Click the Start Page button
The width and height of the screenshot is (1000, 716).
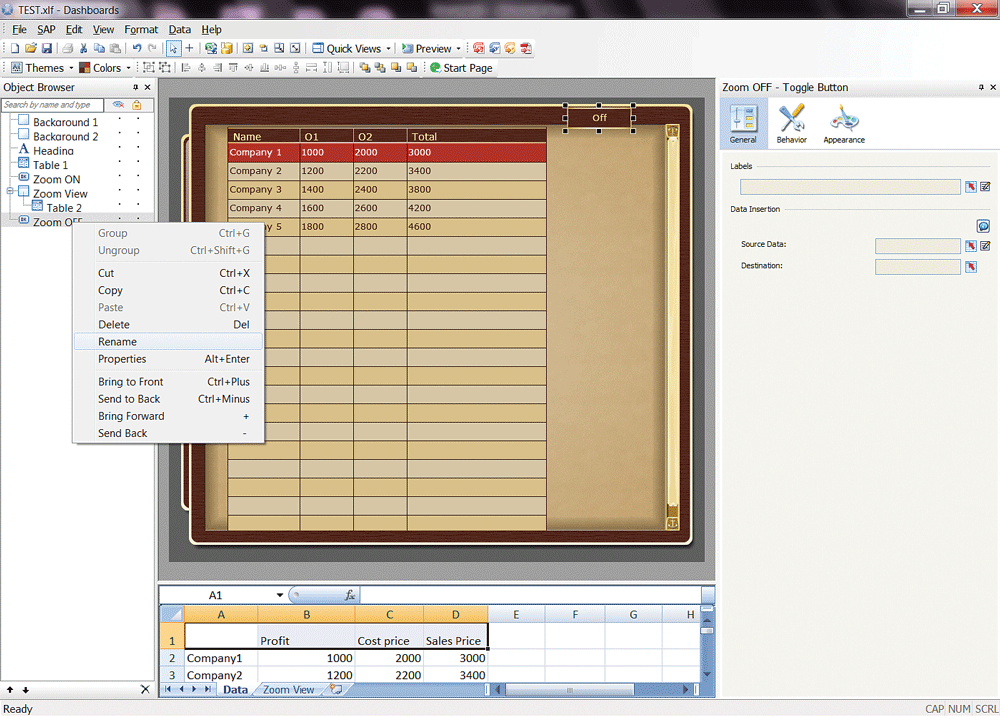coord(461,68)
